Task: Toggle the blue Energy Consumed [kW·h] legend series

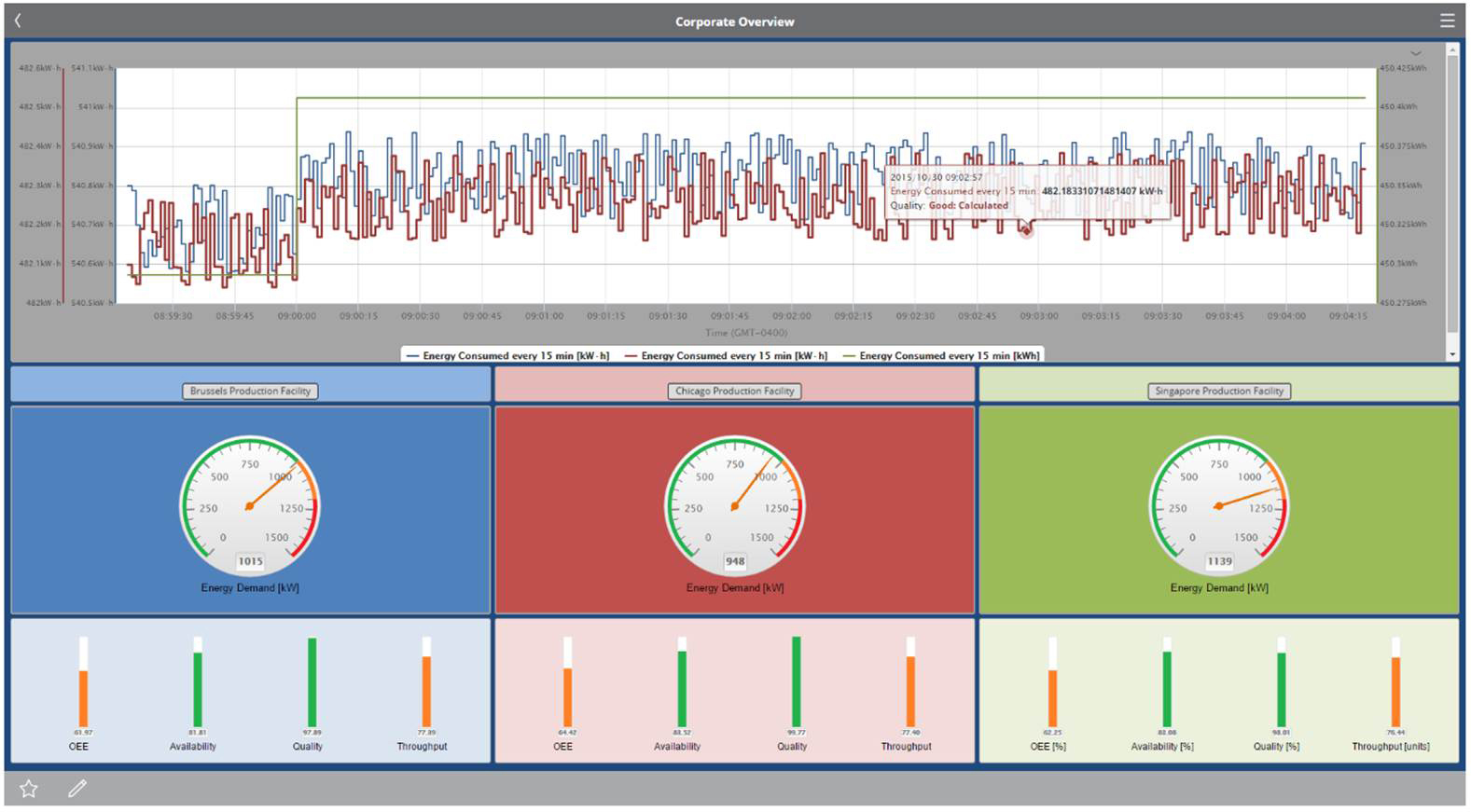Action: pos(507,355)
